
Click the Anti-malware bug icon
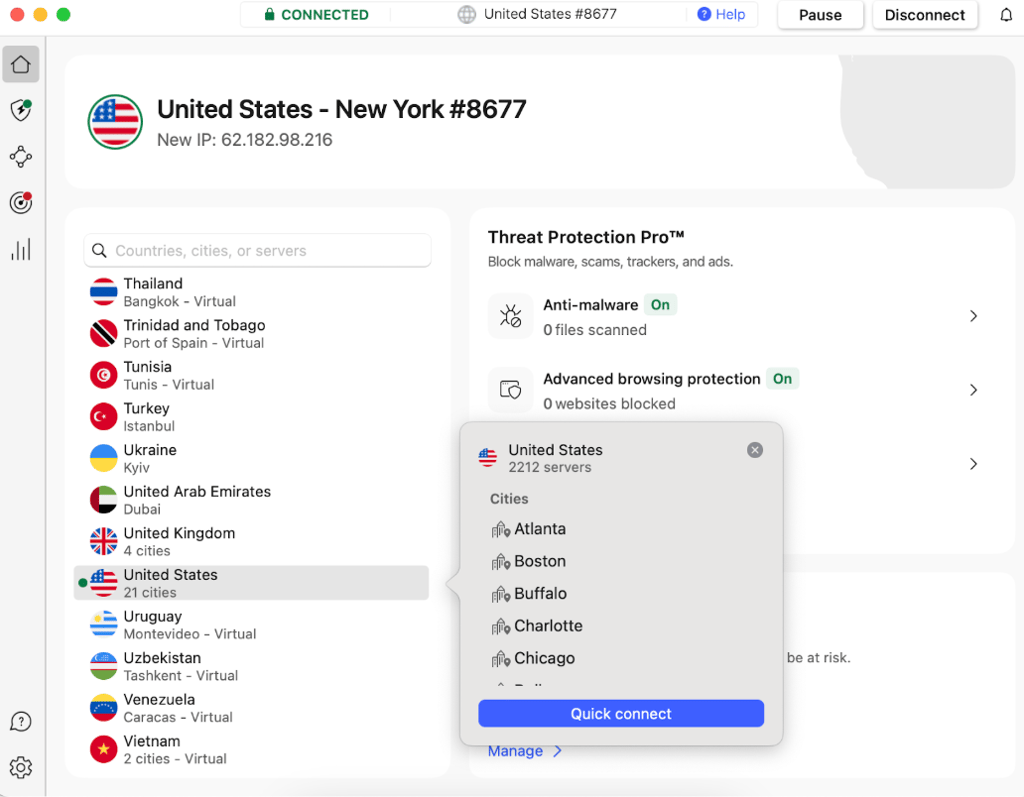pos(511,316)
